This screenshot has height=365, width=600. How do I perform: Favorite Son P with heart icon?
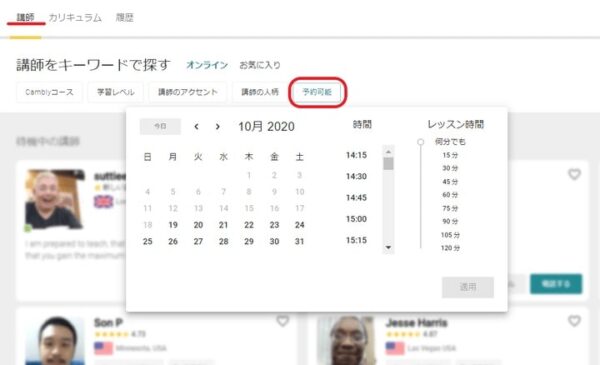[283, 321]
